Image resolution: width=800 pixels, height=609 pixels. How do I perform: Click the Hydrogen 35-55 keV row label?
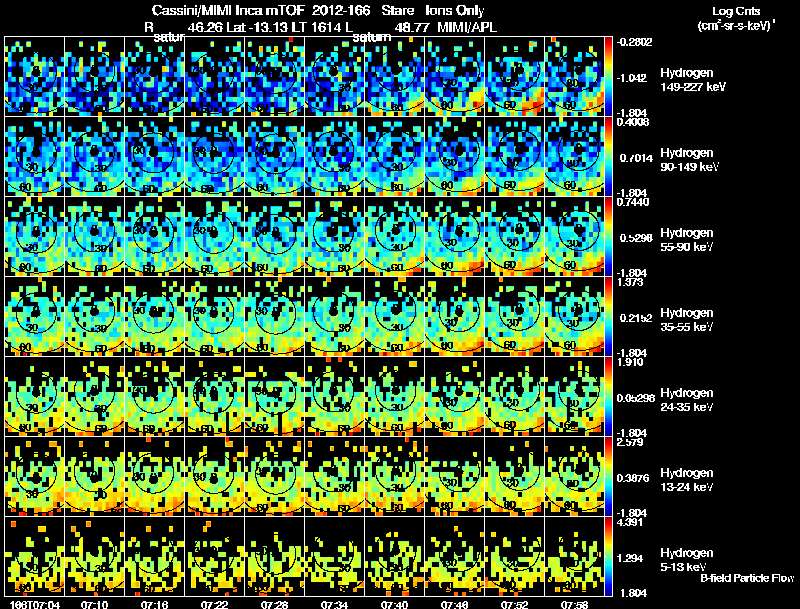point(686,320)
